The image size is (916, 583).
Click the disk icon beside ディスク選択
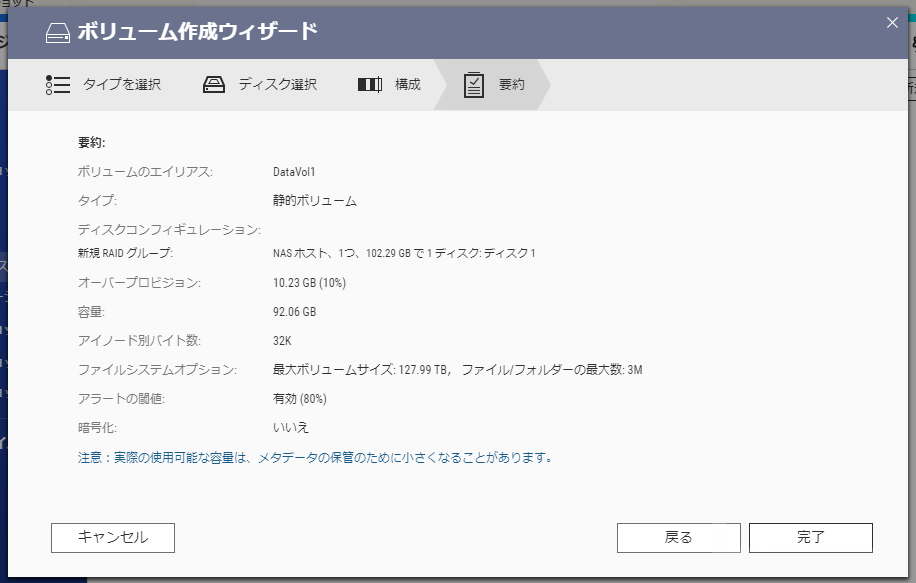[214, 85]
